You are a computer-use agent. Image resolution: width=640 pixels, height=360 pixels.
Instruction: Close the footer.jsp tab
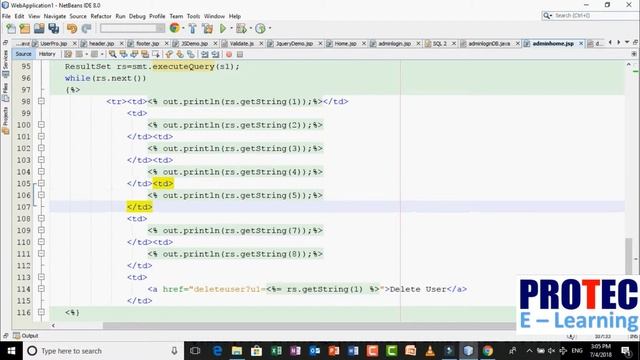point(167,43)
